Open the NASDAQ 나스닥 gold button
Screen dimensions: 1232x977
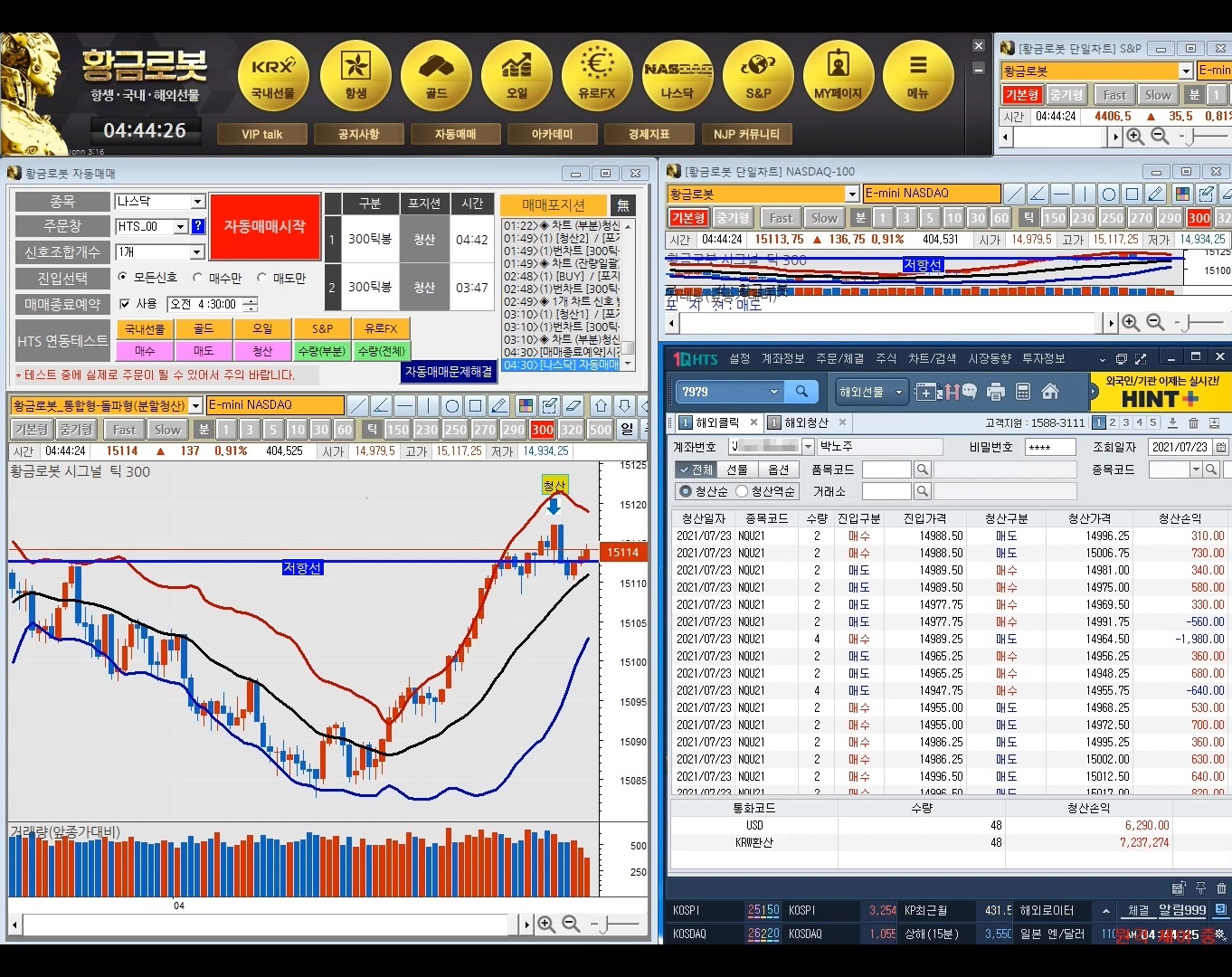(678, 76)
